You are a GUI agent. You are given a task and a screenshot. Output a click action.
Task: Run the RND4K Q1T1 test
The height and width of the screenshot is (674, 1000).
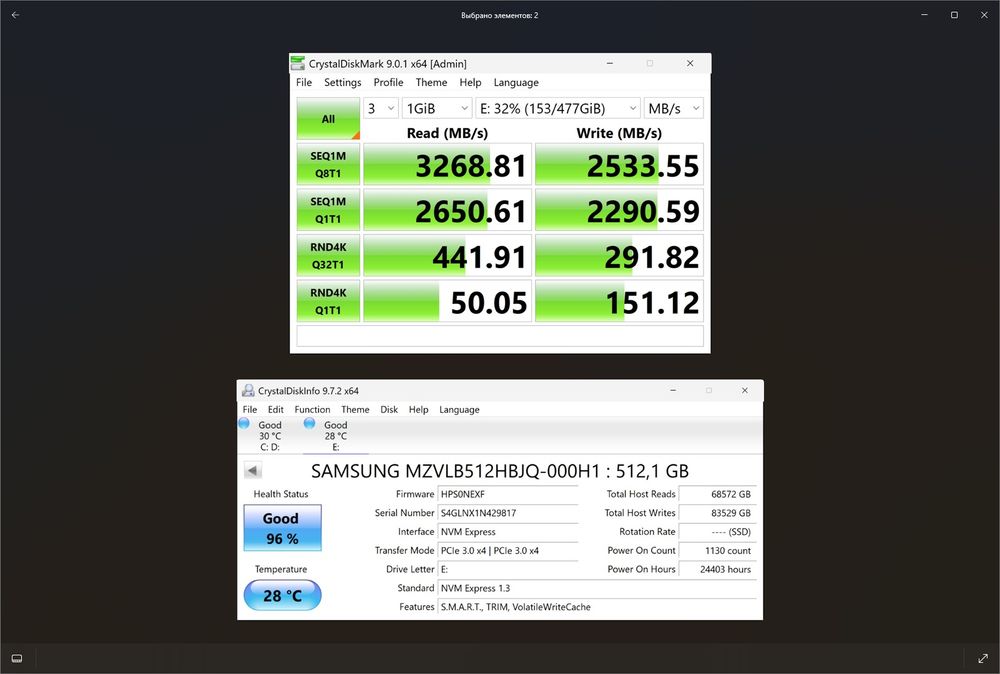point(328,301)
